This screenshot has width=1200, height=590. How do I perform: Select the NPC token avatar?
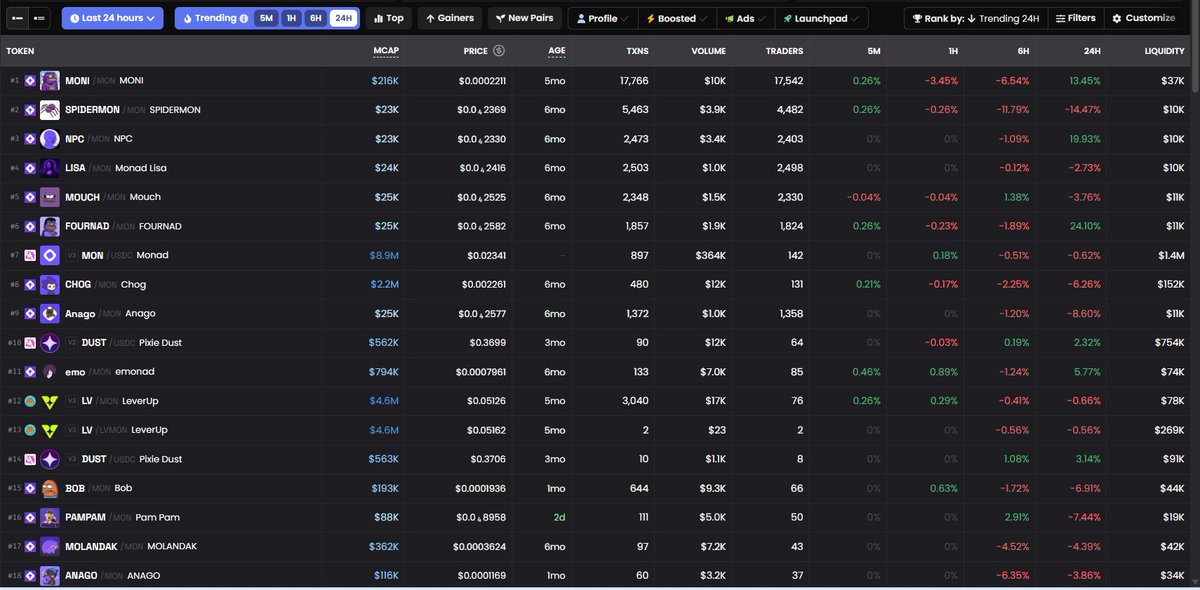[x=50, y=139]
